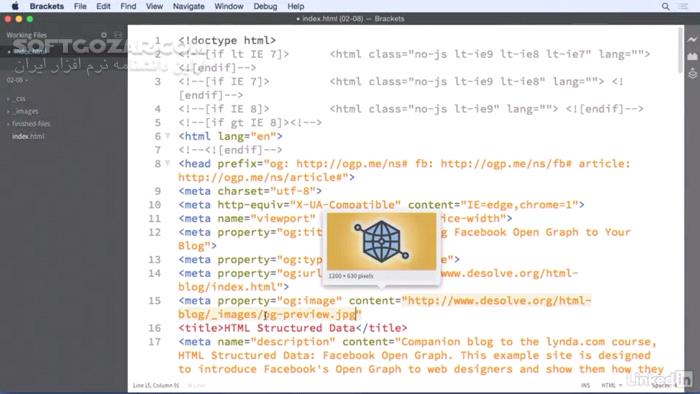Open the Brackets application menu

coord(46,6)
